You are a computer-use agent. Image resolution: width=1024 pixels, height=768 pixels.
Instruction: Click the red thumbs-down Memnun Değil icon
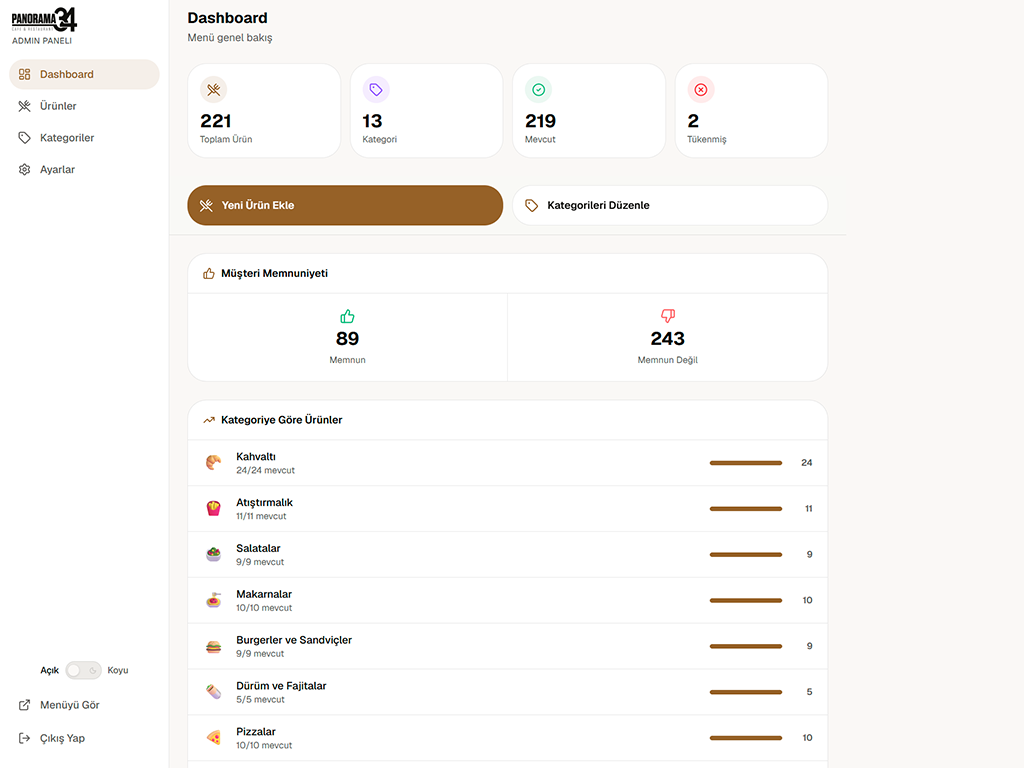pyautogui.click(x=667, y=316)
